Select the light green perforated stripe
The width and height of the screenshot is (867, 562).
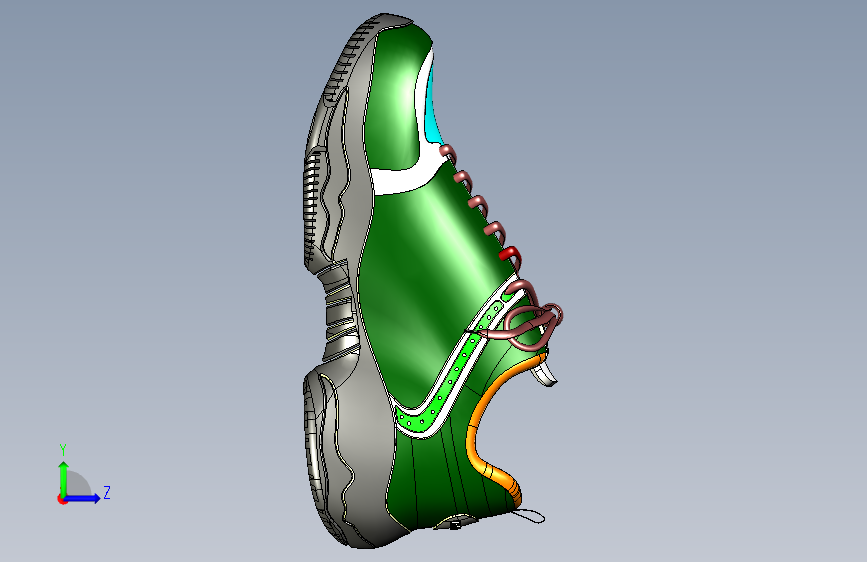[456, 368]
